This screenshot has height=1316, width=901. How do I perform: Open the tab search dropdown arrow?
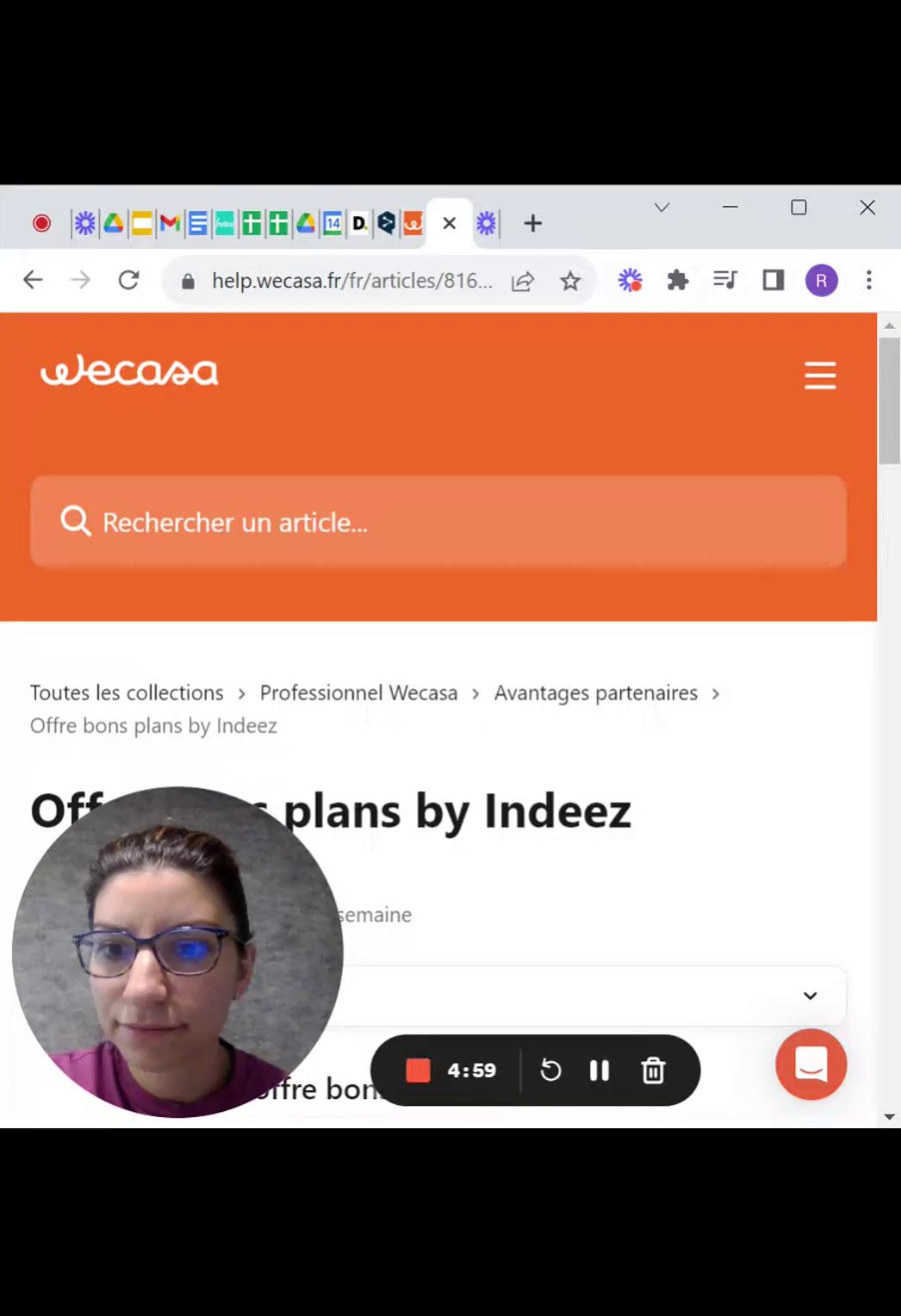(x=662, y=208)
